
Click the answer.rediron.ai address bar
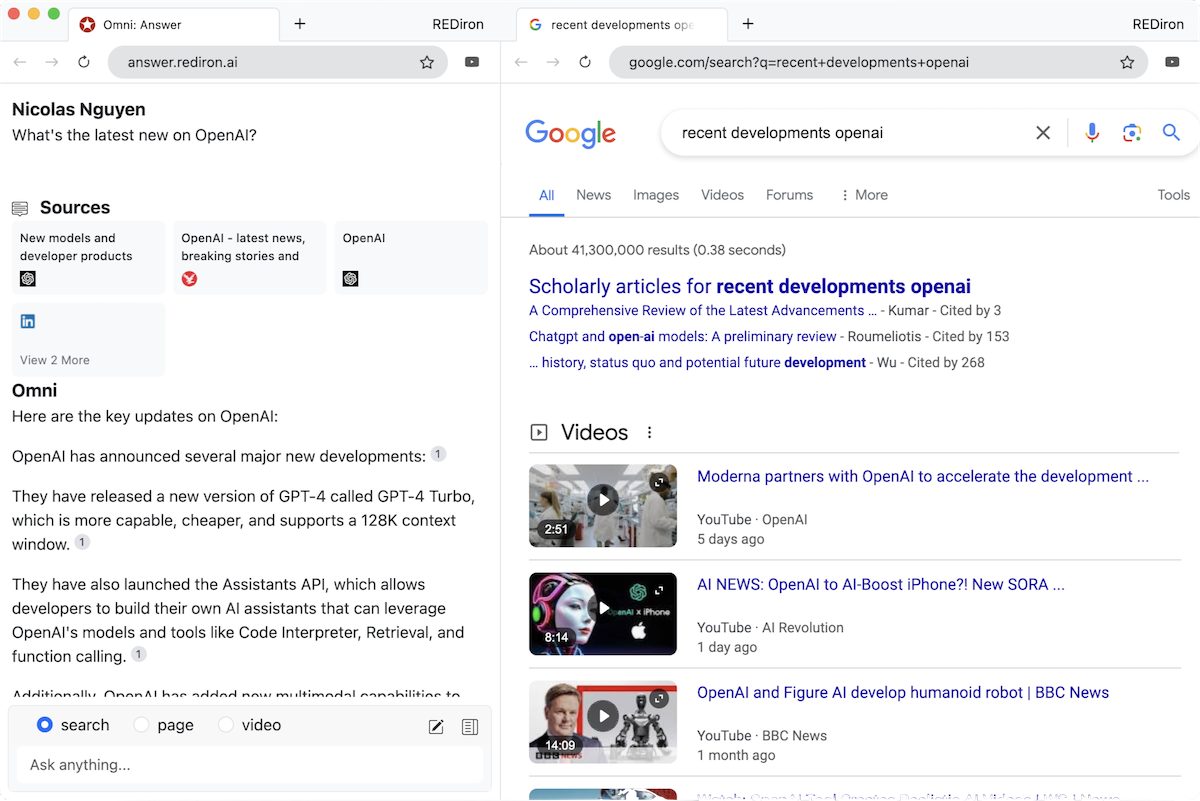pyautogui.click(x=277, y=62)
